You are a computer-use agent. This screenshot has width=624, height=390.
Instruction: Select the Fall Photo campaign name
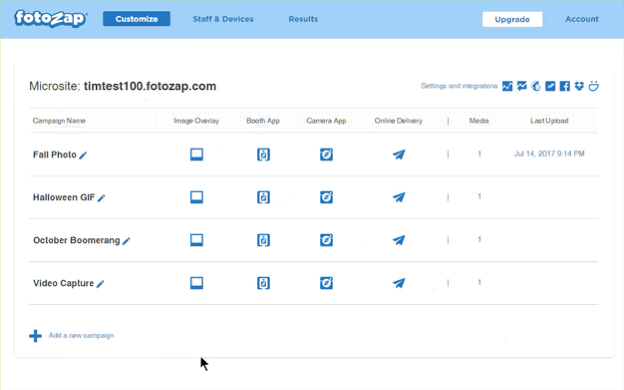[x=55, y=154]
